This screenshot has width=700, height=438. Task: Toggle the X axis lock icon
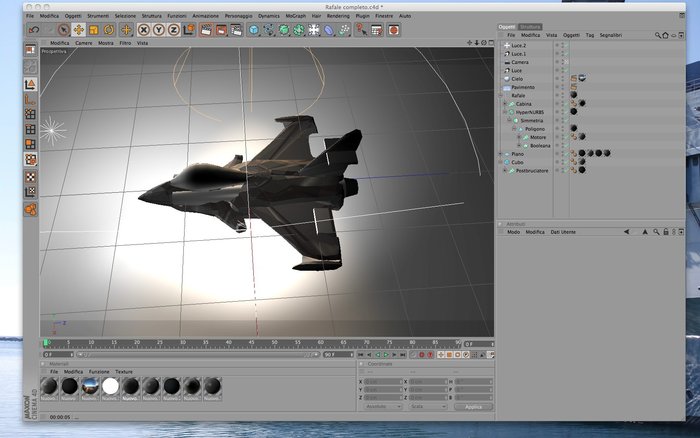pyautogui.click(x=143, y=30)
